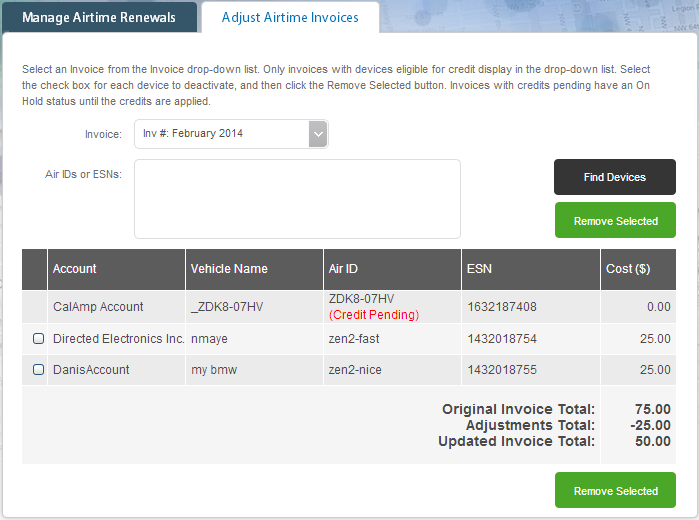Click the lower Remove Selected button

(615, 490)
